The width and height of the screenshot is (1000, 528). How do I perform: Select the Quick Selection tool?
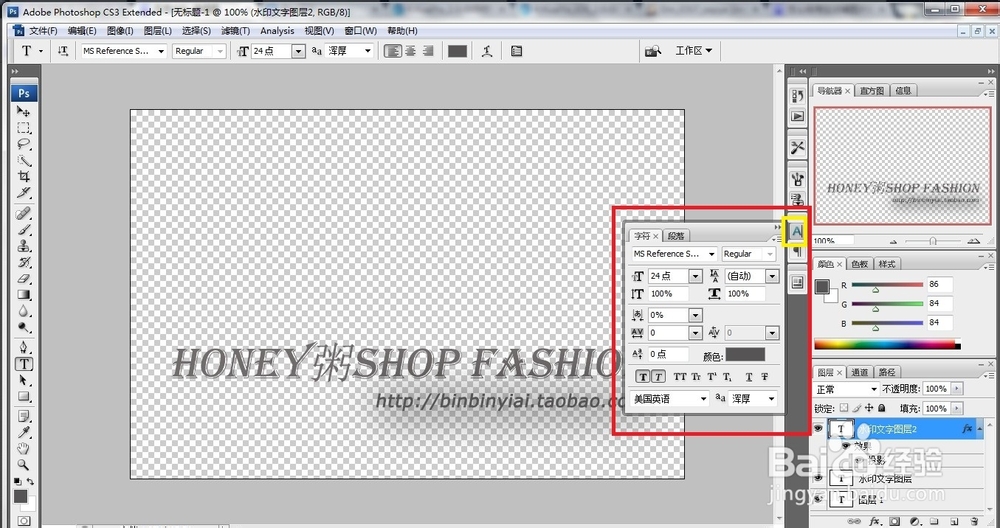point(24,160)
